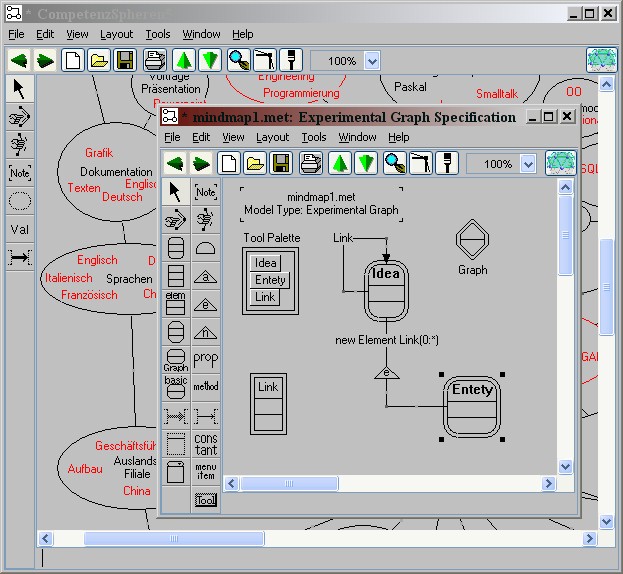This screenshot has height=574, width=623.
Task: Click the back arrow in the CompetenzSpheren toolbar
Action: click(19, 61)
